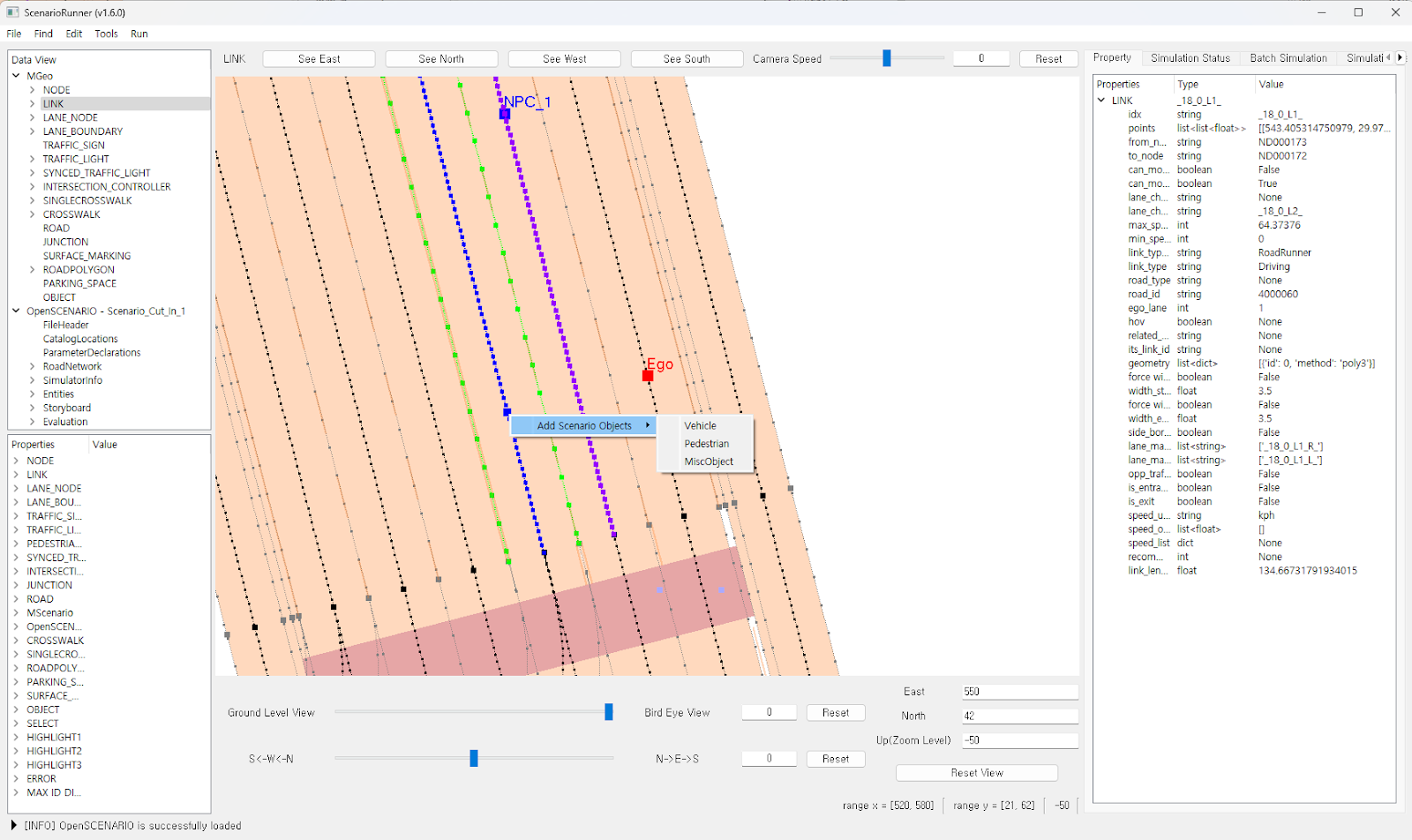Viewport: 1412px width, 840px height.
Task: Expand the HIGHLIGHT1 entry in lower Properties
Action: point(17,738)
